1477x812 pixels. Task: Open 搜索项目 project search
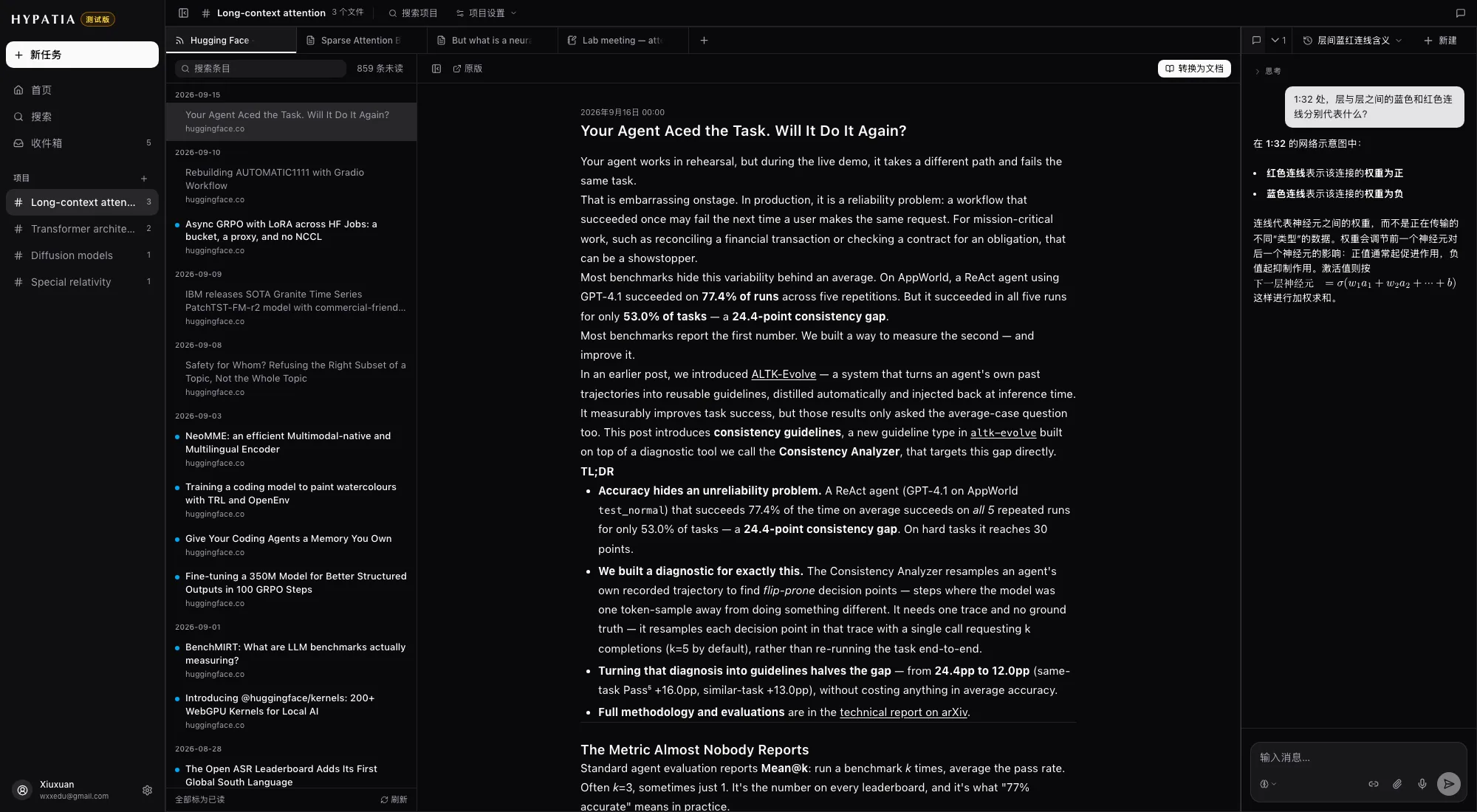click(x=413, y=13)
